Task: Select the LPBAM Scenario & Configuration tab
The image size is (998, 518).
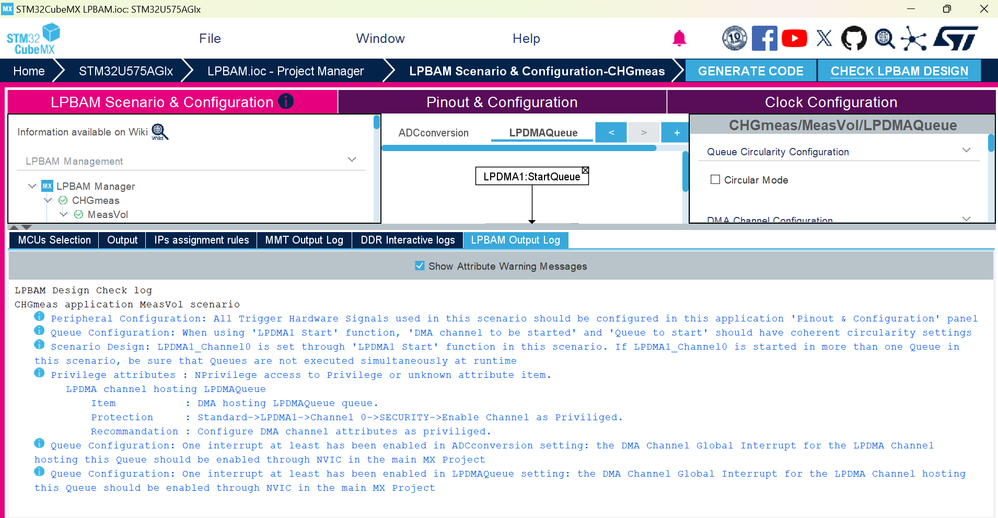Action: tap(172, 102)
